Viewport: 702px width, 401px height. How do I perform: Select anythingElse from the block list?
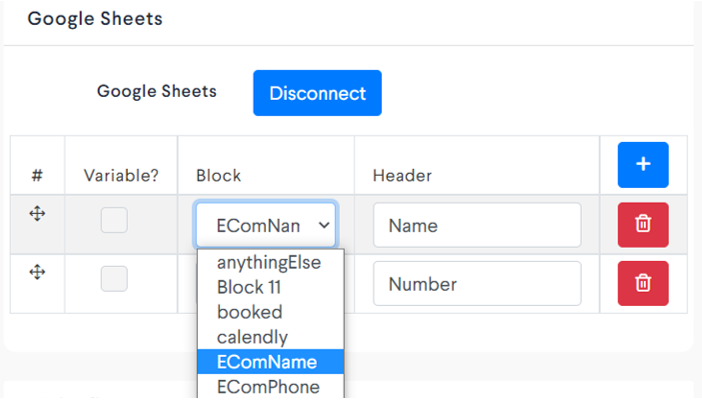270,262
